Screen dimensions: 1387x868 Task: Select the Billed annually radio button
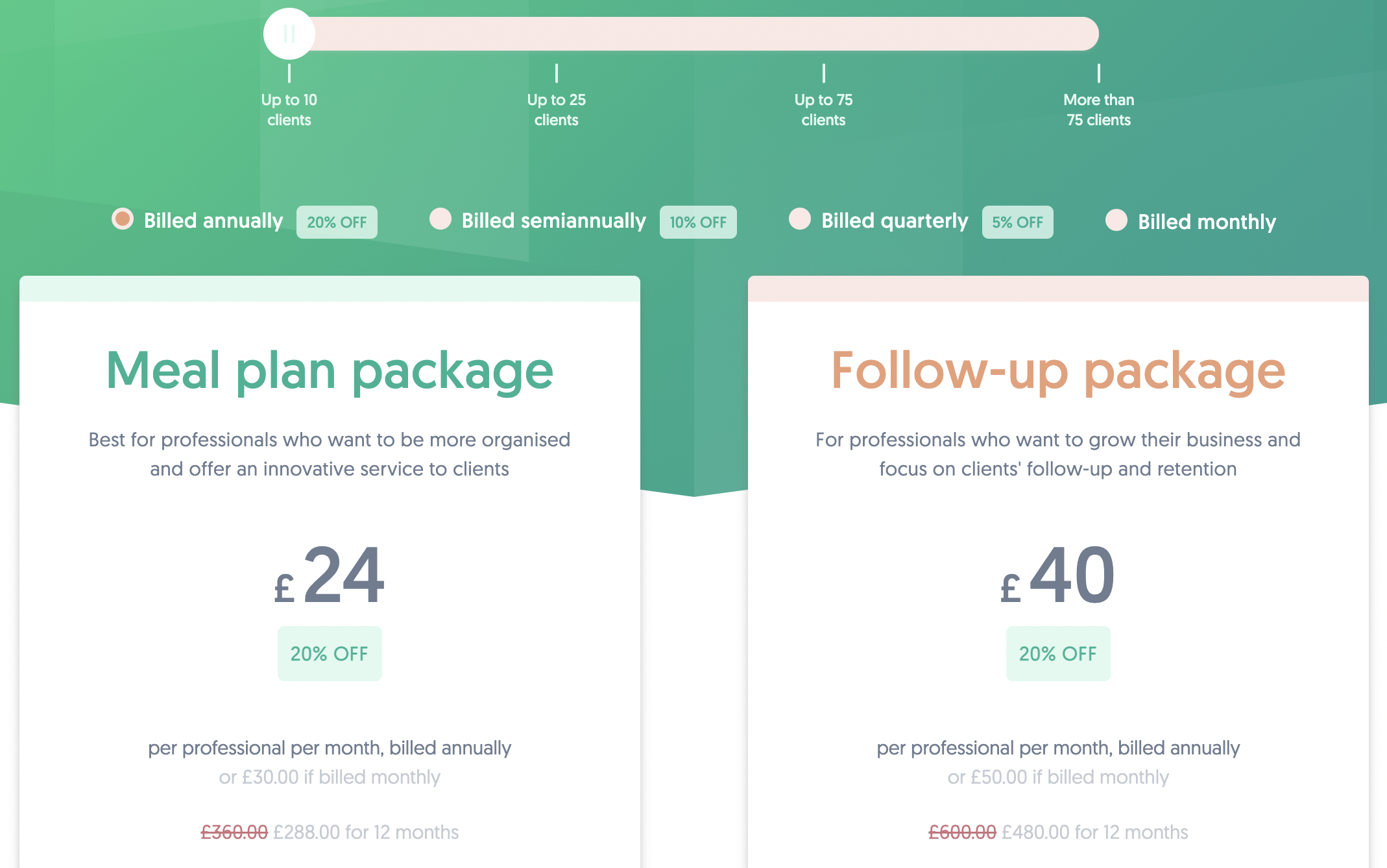point(123,219)
